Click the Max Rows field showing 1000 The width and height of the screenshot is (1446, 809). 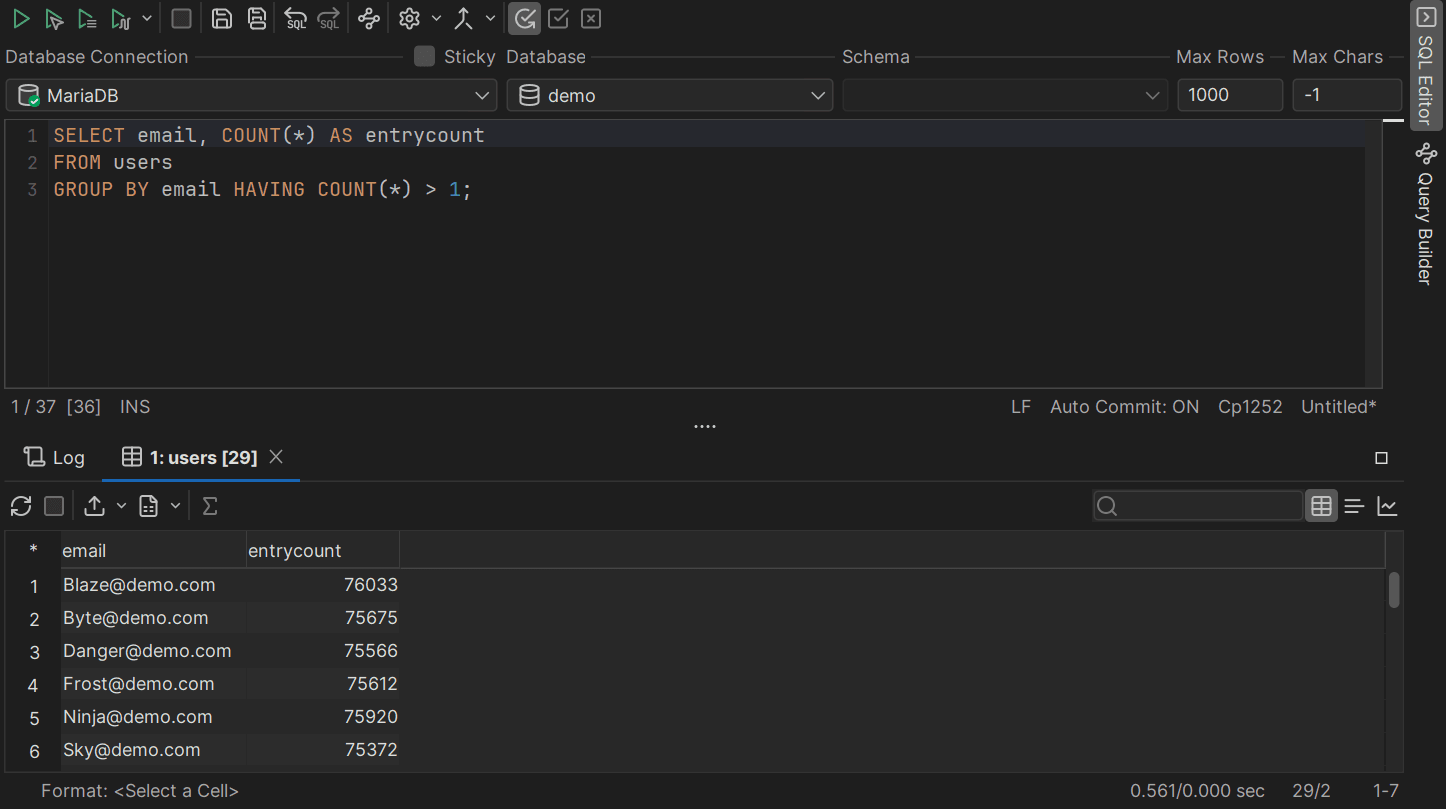(x=1230, y=95)
